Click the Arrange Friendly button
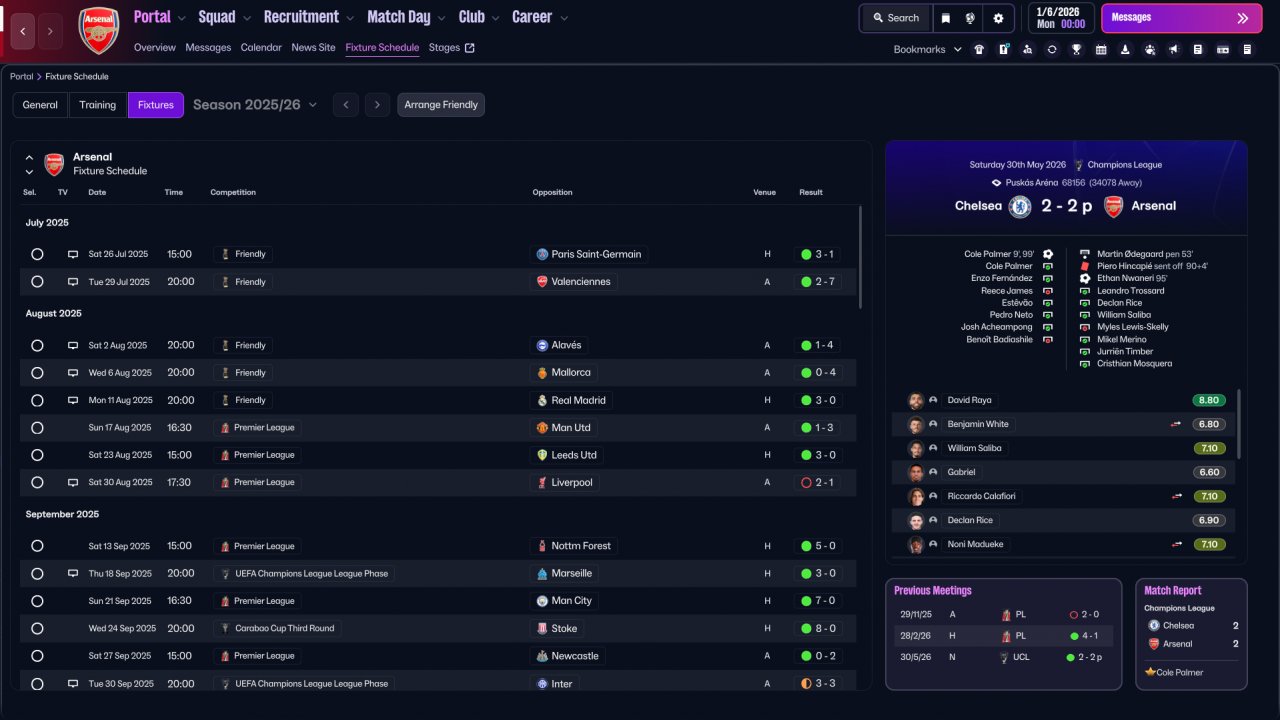 point(441,105)
